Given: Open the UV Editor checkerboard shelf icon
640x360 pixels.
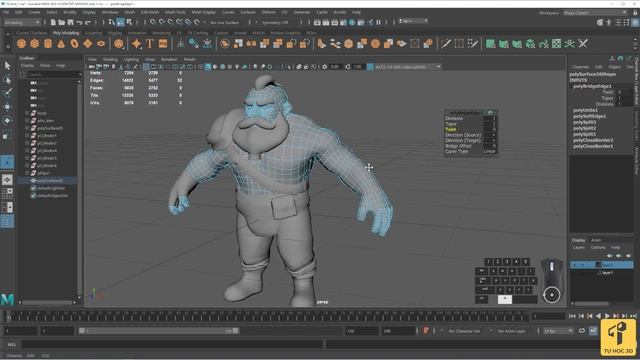Looking at the screenshot, I should click(x=556, y=43).
